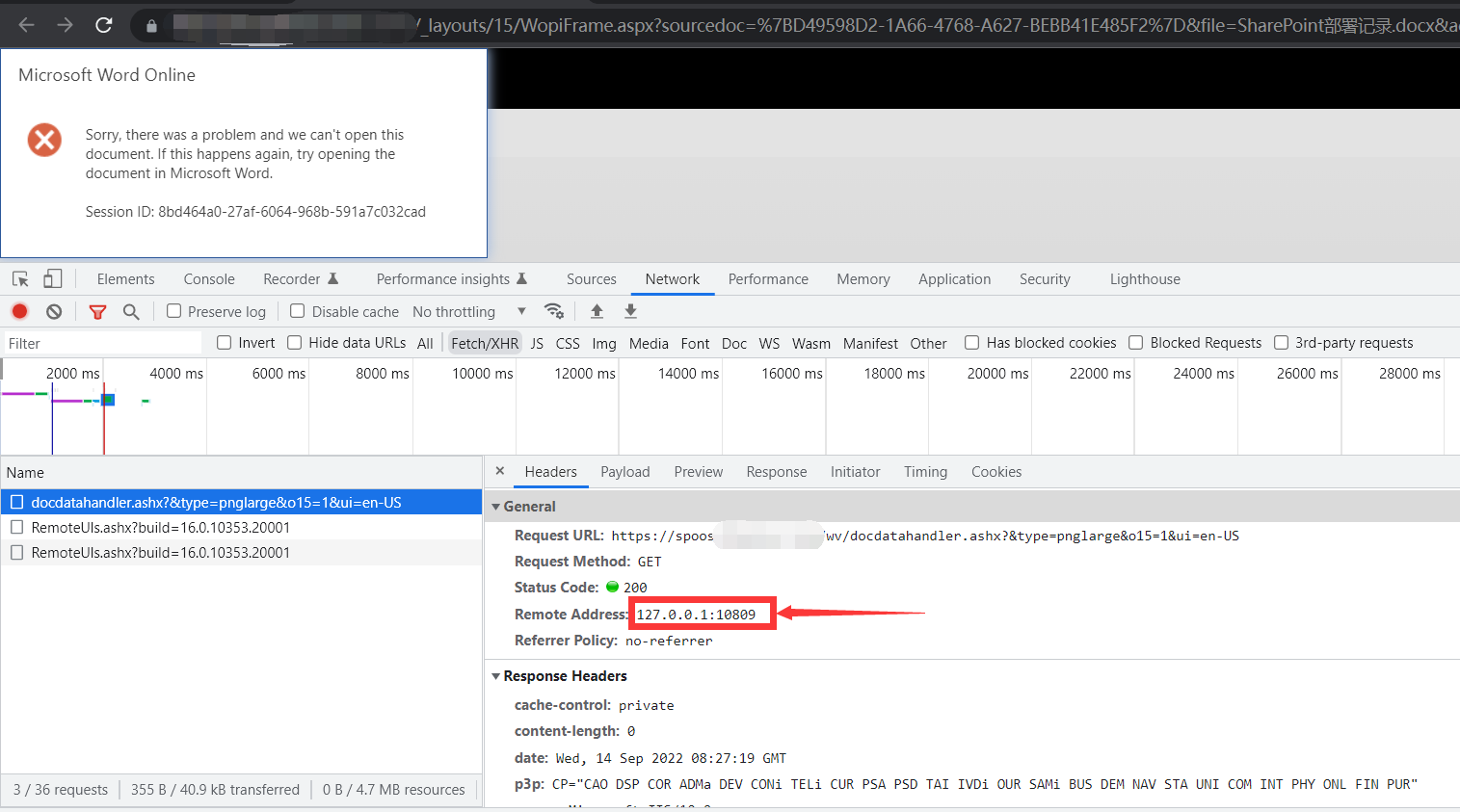1460x812 pixels.
Task: Click the network waterfall overview timeline
Action: click(x=385, y=405)
